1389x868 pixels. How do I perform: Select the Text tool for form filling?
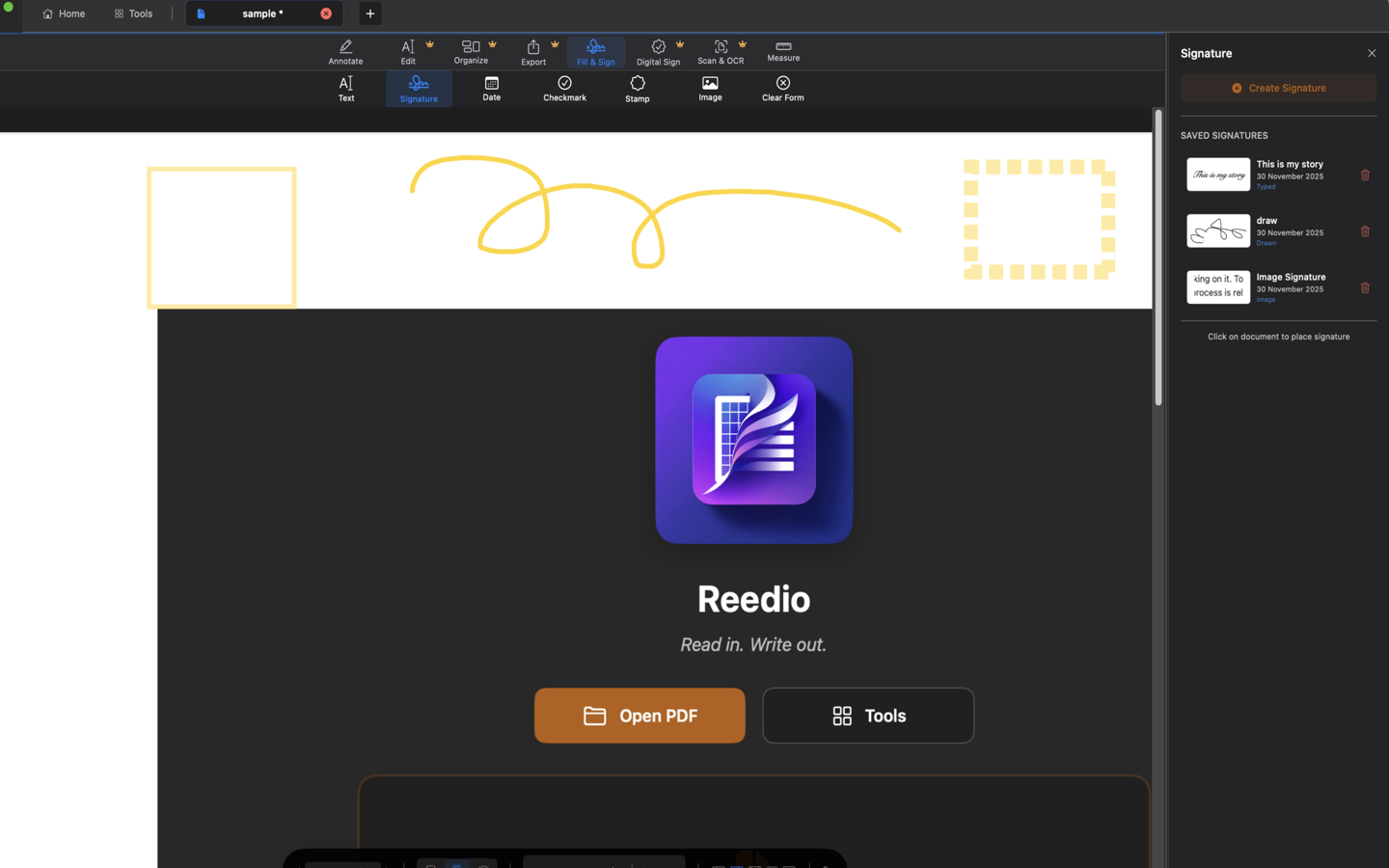tap(345, 89)
